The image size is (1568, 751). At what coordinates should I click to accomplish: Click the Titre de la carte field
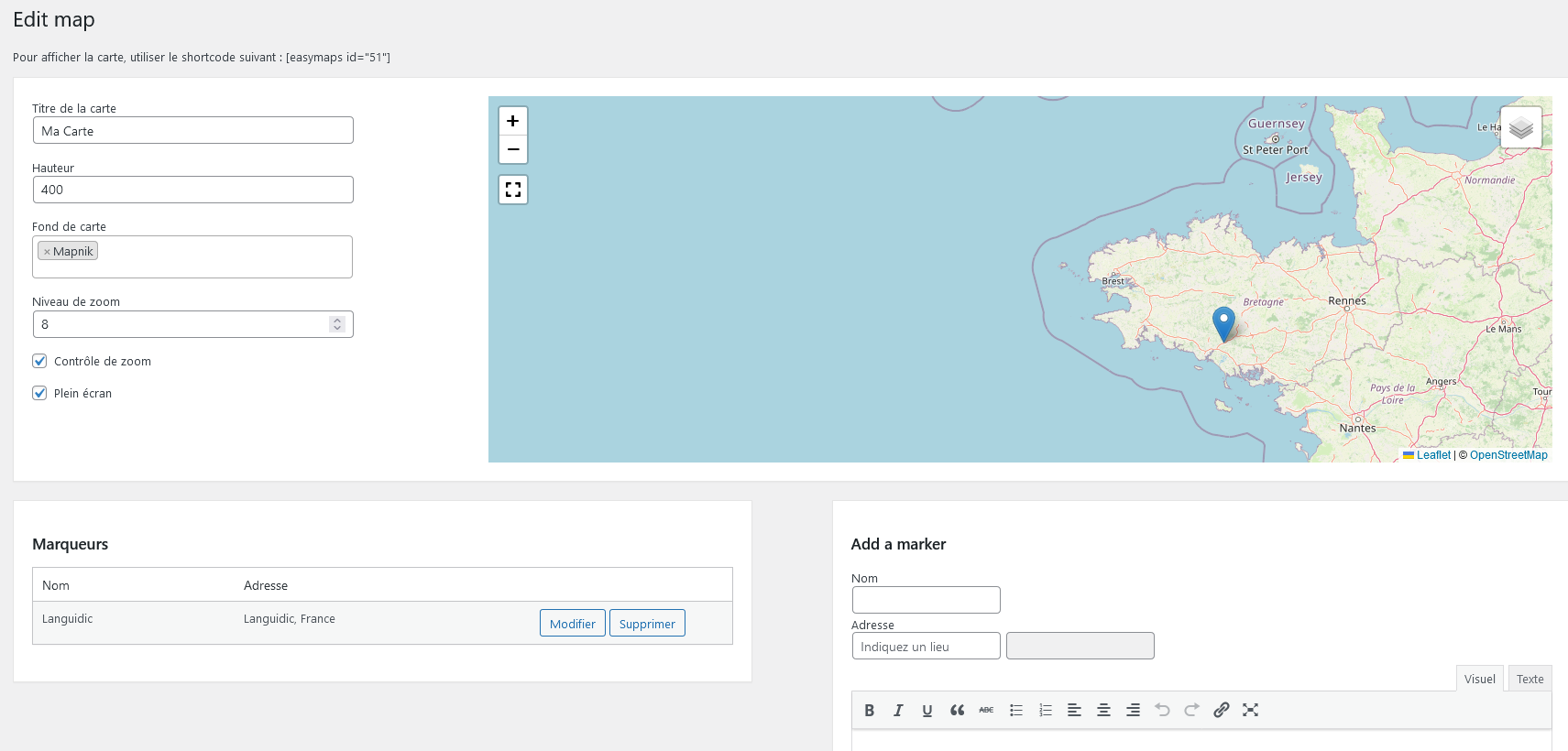click(192, 131)
